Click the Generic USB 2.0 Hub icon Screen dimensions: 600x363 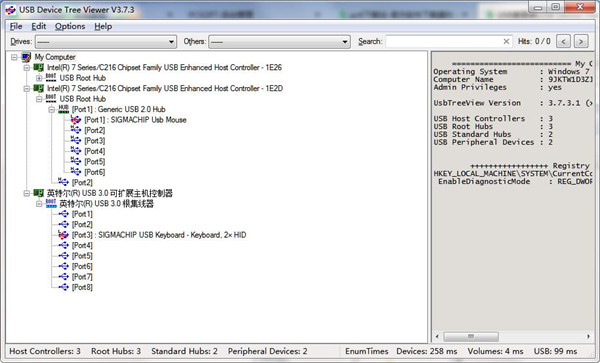coord(64,109)
